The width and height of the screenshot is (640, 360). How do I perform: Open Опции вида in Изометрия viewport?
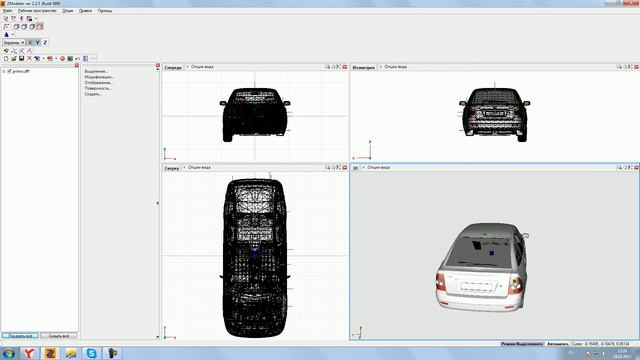click(395, 67)
